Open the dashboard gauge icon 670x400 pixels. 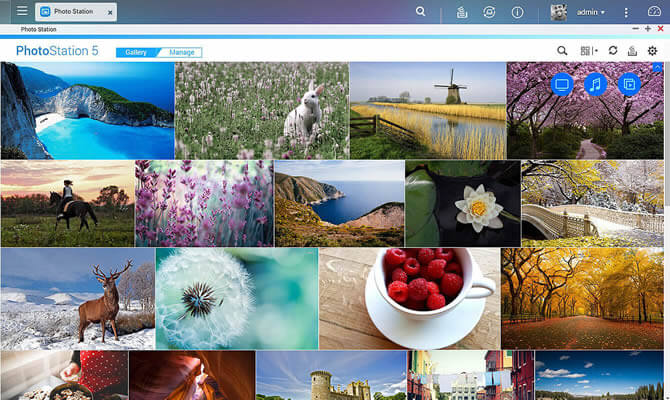[x=655, y=12]
